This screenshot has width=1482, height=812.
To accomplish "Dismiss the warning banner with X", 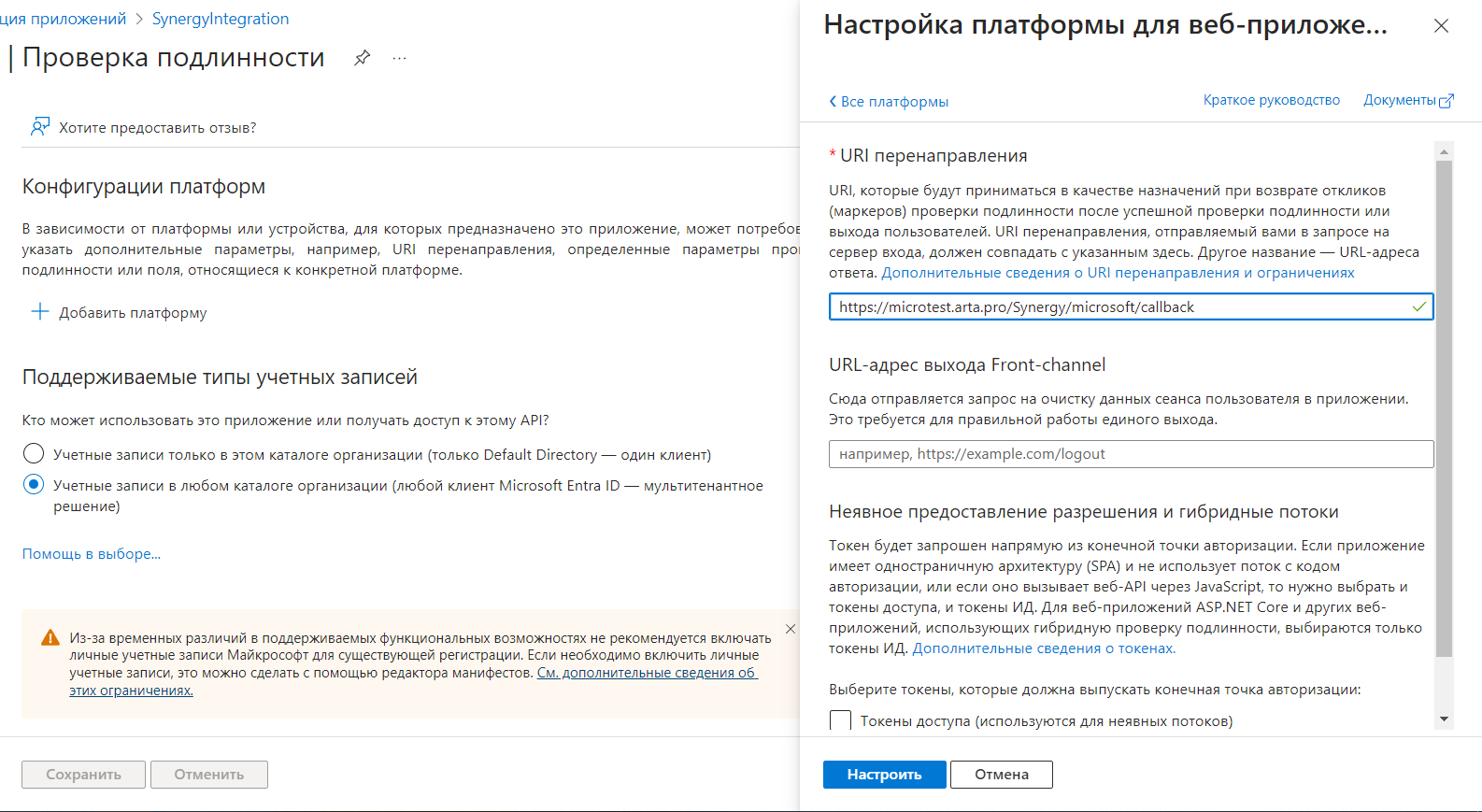I will (x=791, y=629).
